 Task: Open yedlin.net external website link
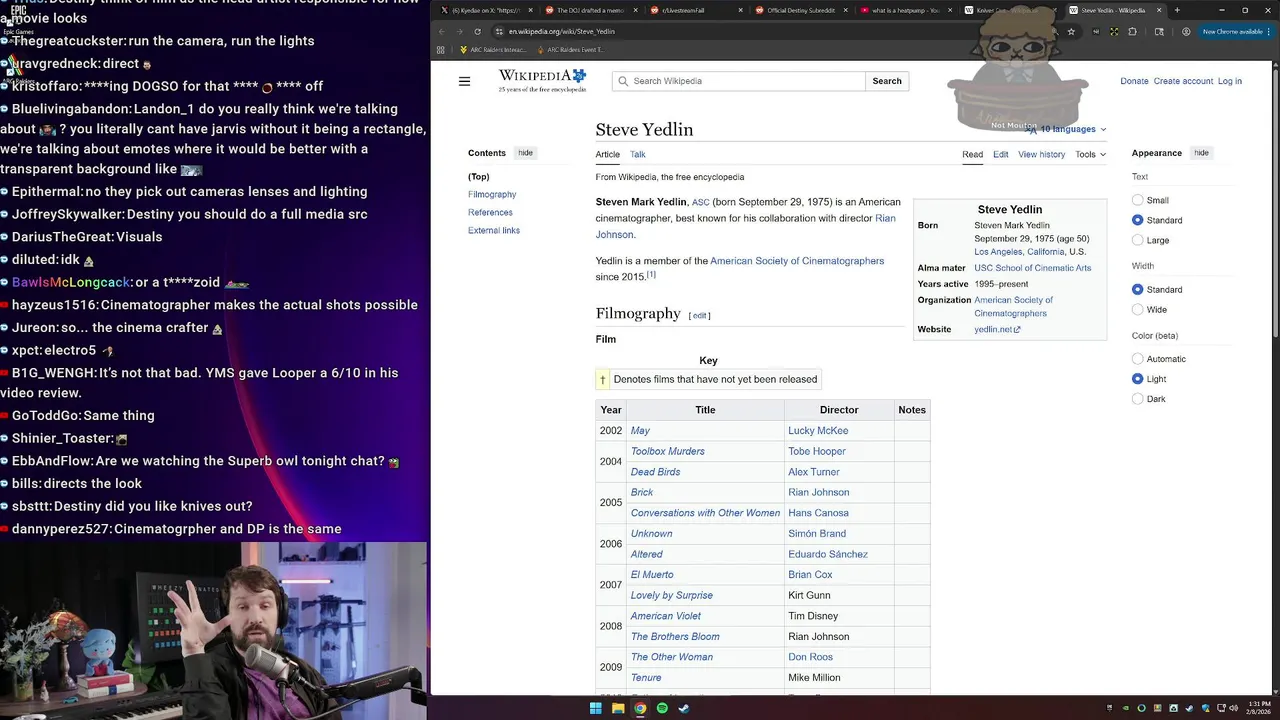click(x=997, y=329)
